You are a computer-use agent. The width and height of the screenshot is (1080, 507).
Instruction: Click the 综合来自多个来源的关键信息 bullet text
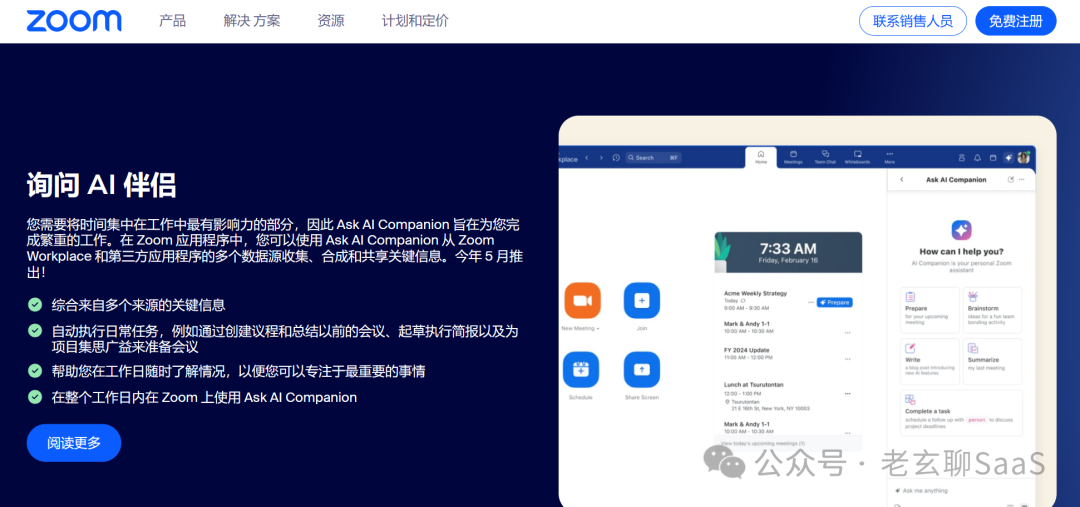[138, 305]
